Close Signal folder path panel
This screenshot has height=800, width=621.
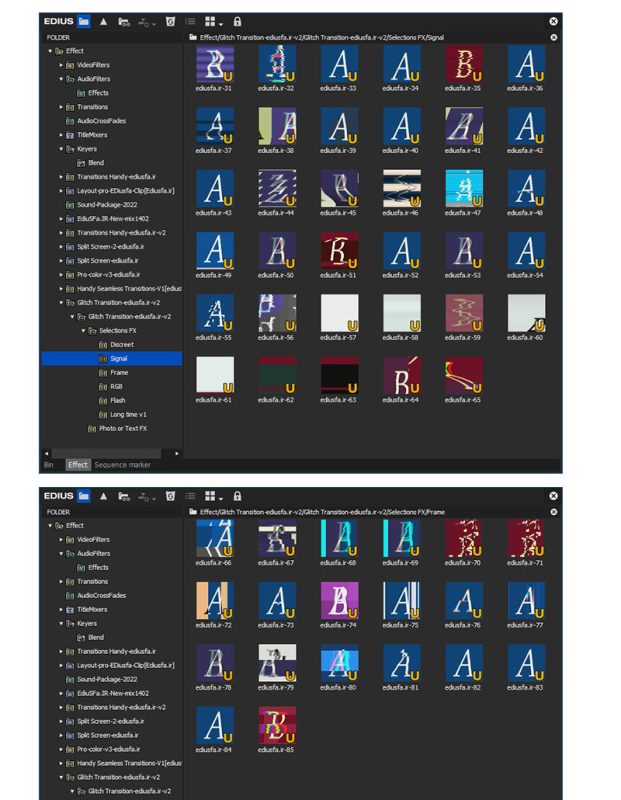coord(554,37)
